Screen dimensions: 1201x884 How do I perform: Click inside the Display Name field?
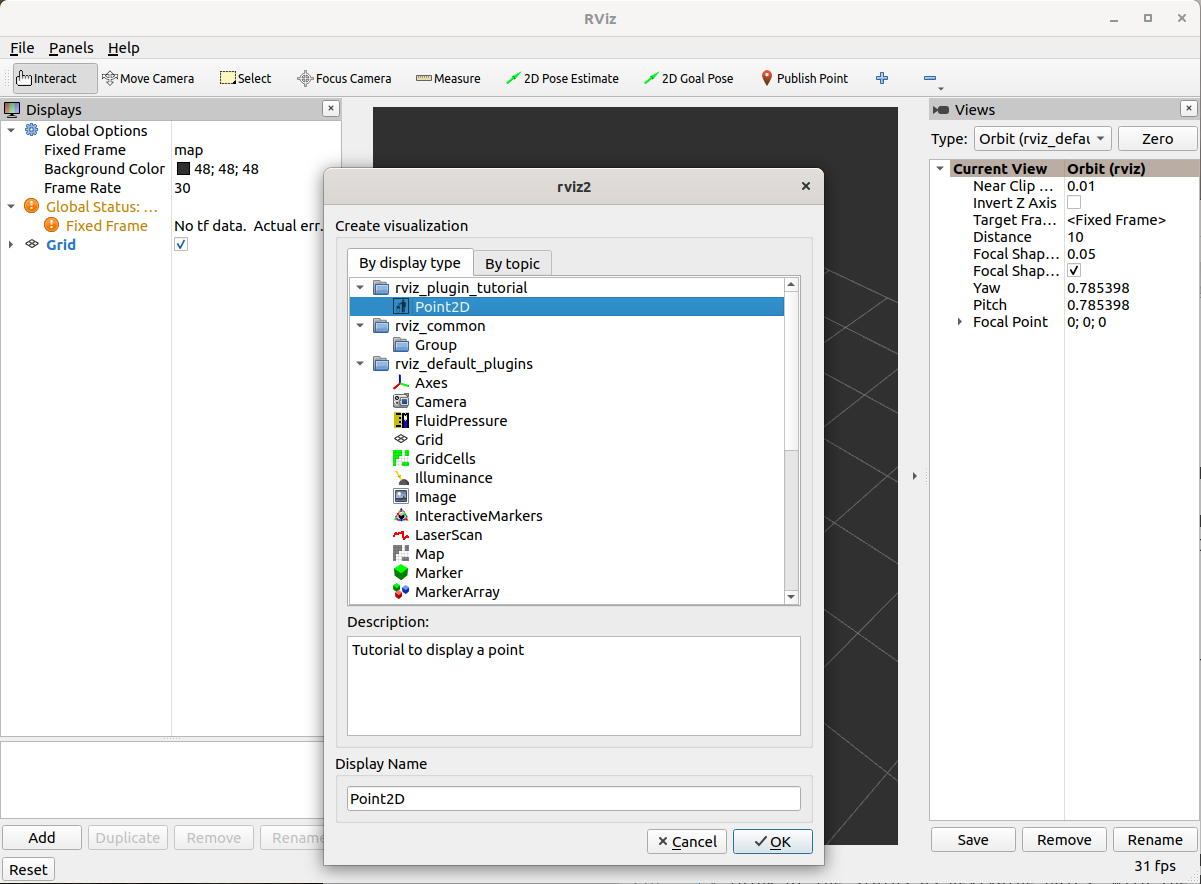tap(573, 798)
